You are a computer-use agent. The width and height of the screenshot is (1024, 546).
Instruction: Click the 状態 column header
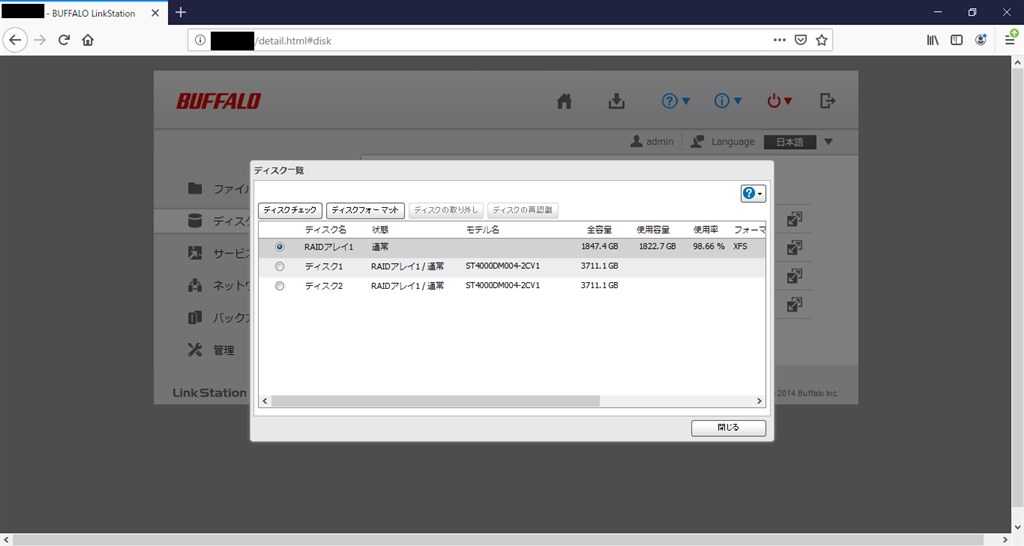click(x=380, y=230)
